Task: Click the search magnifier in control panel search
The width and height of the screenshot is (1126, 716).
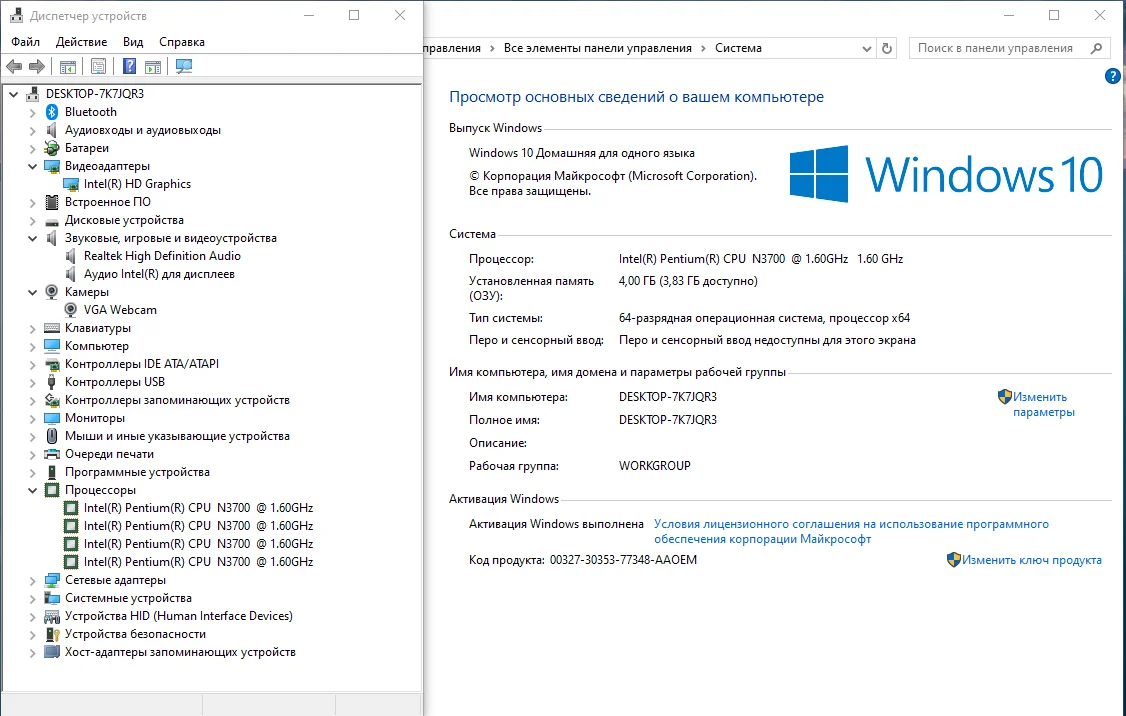Action: (1096, 48)
